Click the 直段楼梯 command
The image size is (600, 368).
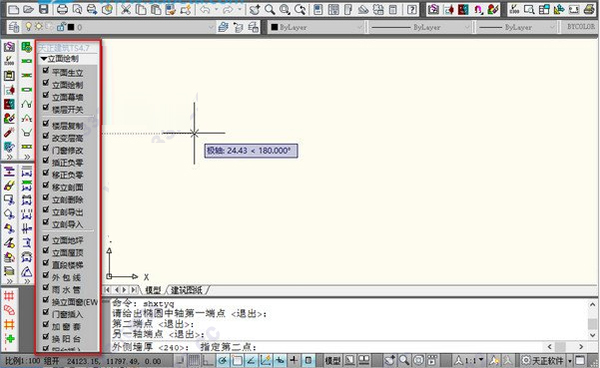click(x=68, y=265)
